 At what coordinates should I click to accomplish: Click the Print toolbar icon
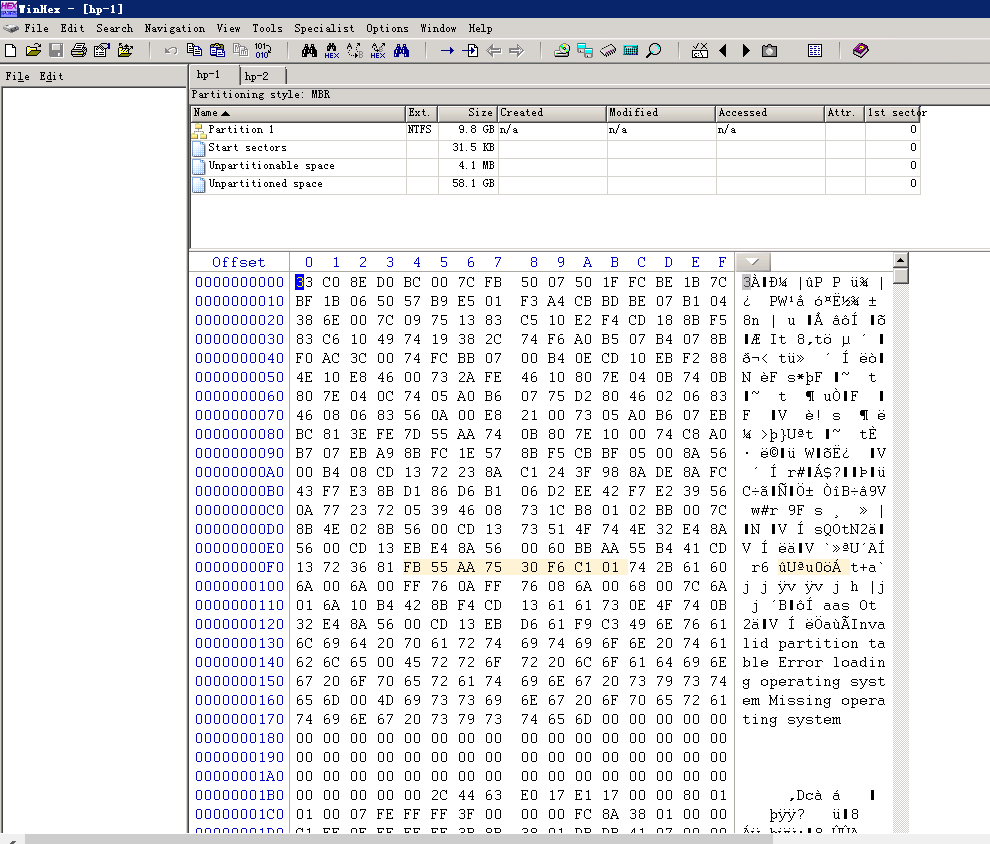tap(79, 51)
